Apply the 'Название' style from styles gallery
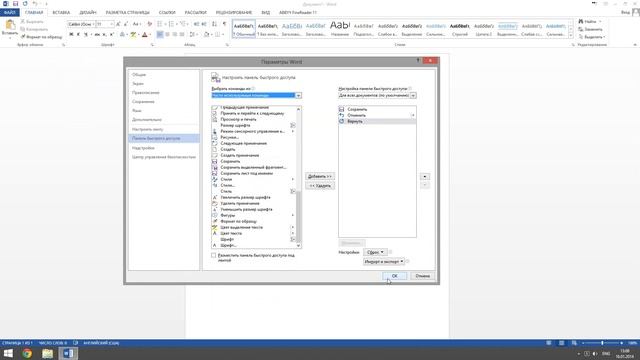Screen dimensions: 640x360 pos(340,28)
